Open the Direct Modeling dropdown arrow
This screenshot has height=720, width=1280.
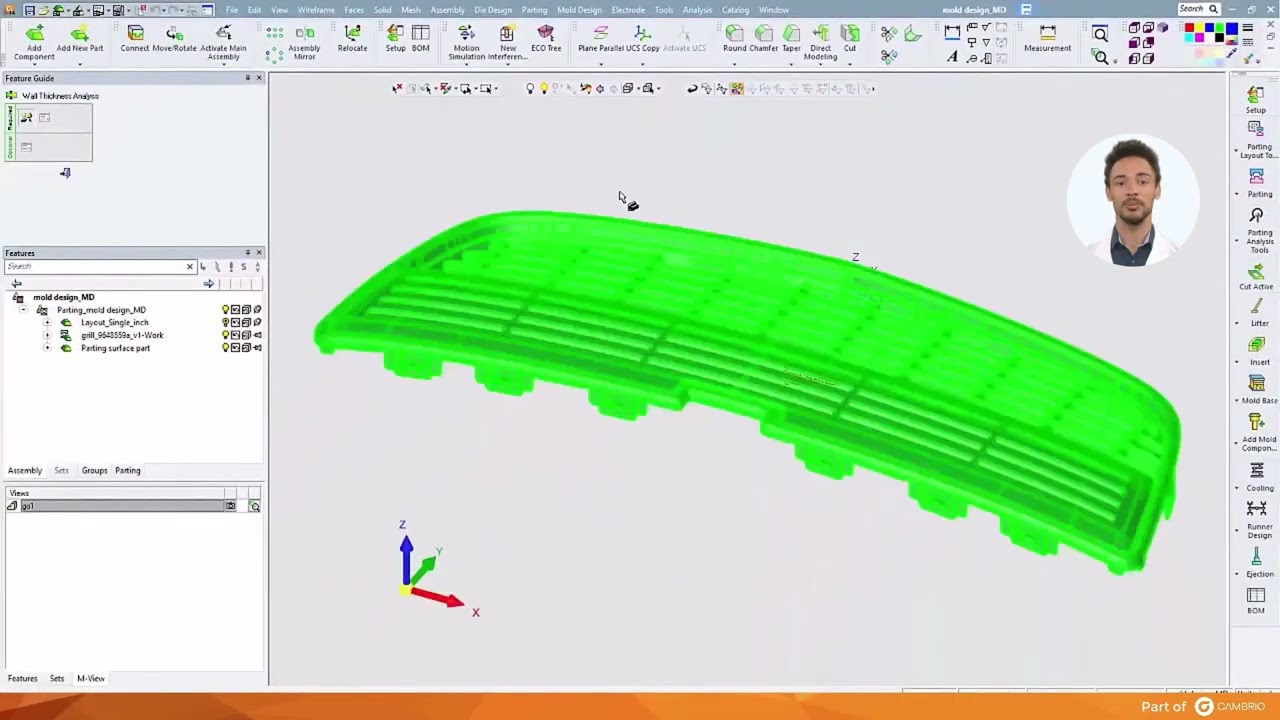[820, 65]
